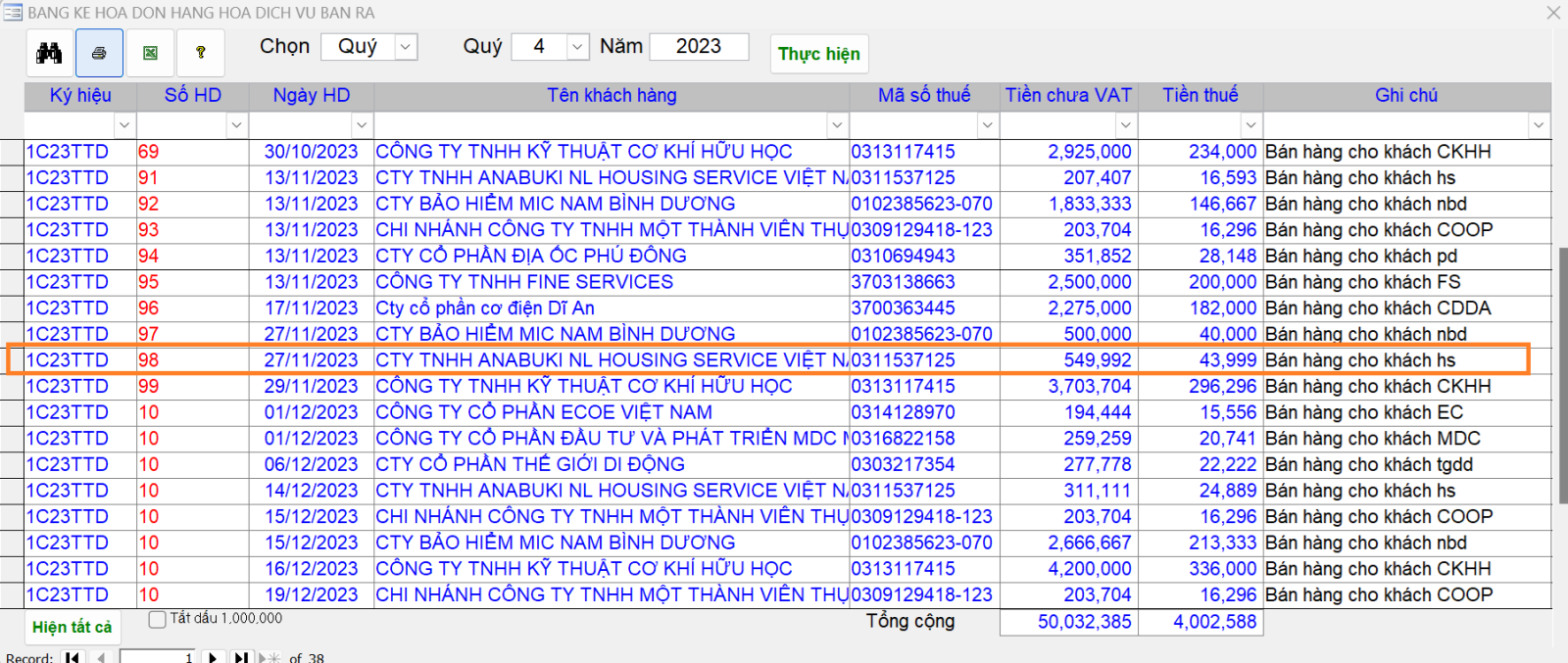Click the 'Ngày HD' column header
Screen dimensions: 1568x663
(311, 96)
